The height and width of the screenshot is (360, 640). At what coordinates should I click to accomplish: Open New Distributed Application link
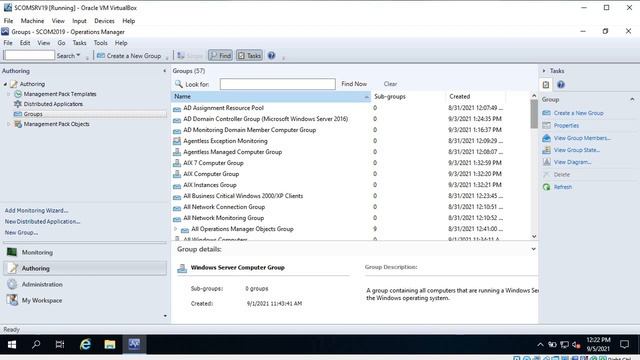(x=42, y=222)
